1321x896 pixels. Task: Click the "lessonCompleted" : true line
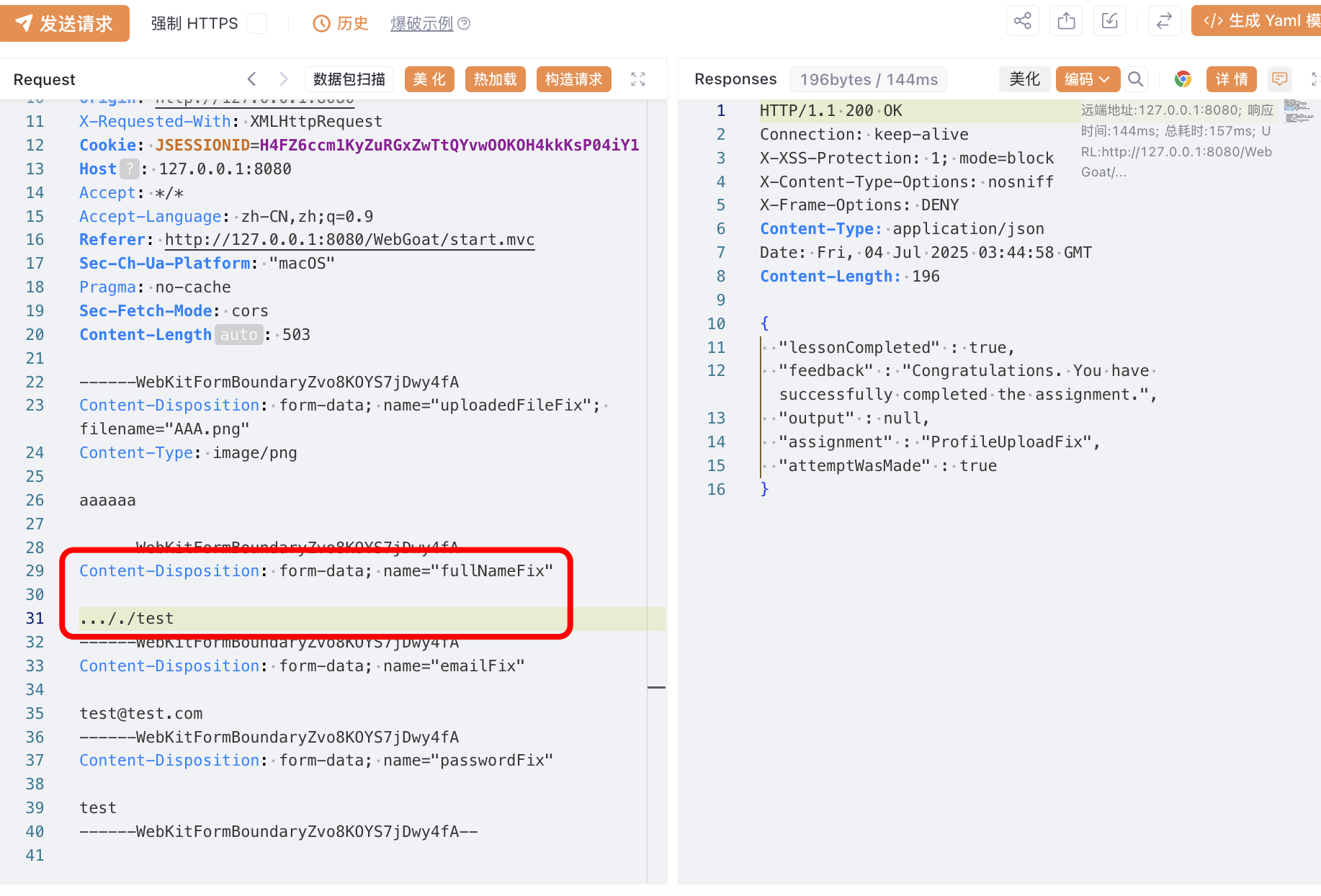click(897, 348)
